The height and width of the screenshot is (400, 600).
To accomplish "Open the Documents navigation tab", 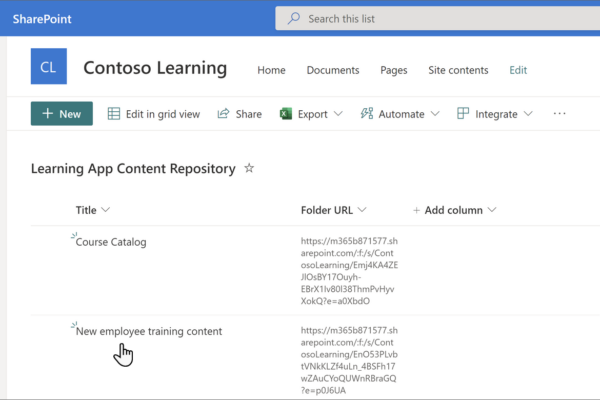I will [333, 70].
